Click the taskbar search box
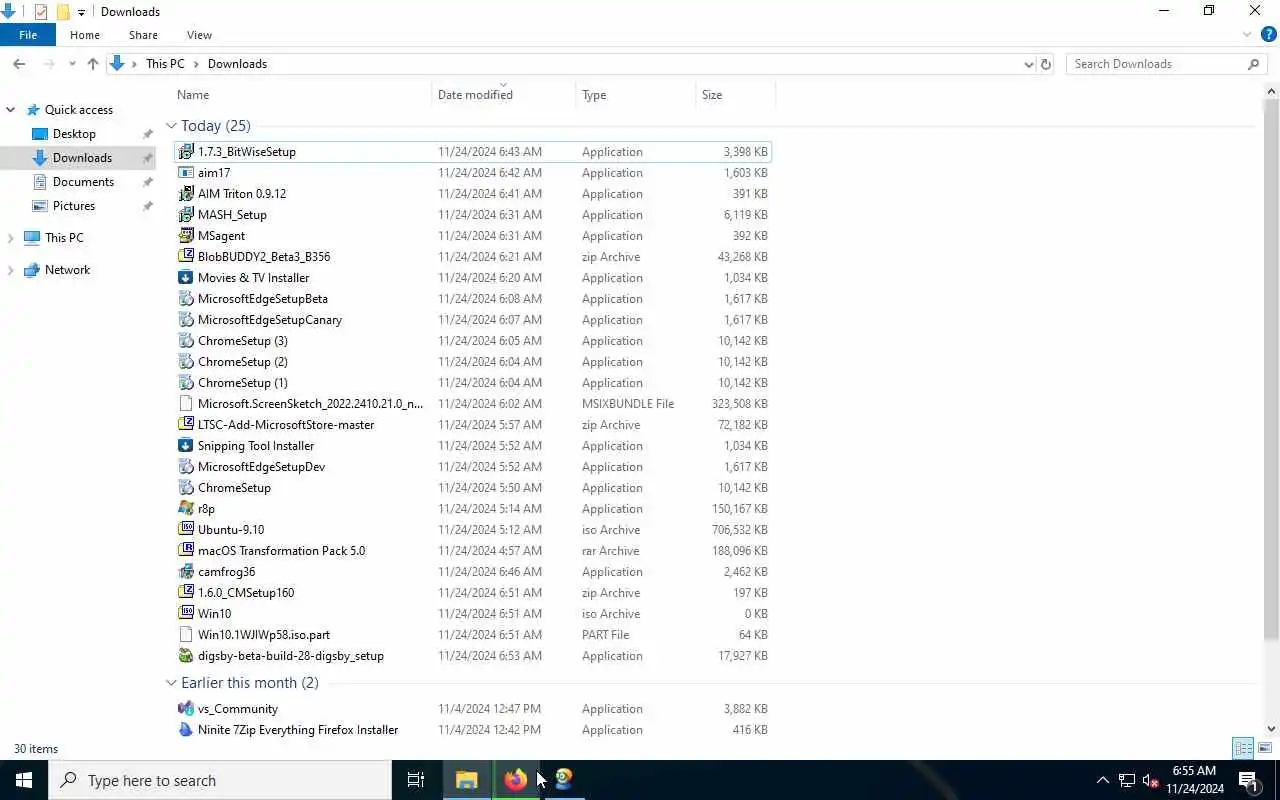The height and width of the screenshot is (800, 1280). [x=220, y=780]
